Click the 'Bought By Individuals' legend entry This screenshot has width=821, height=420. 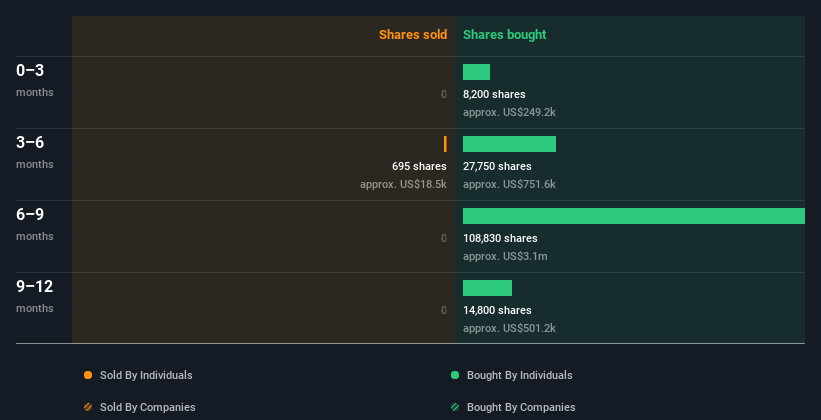(x=512, y=375)
